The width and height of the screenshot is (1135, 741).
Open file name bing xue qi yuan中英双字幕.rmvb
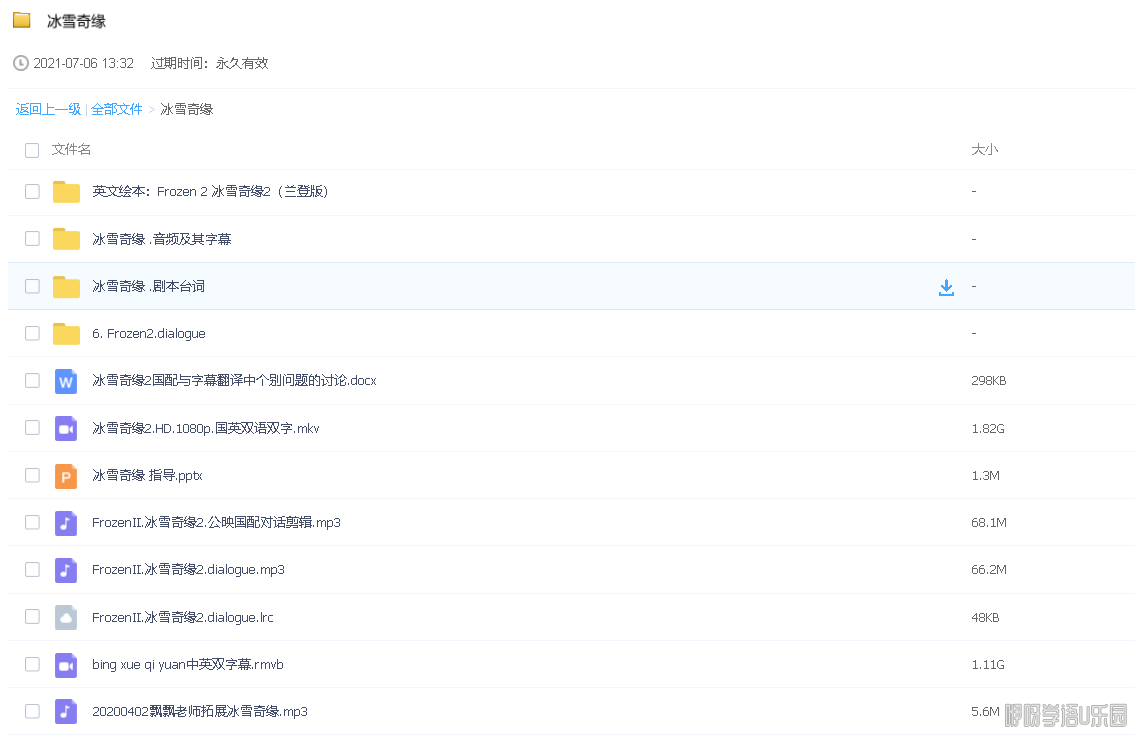(188, 665)
